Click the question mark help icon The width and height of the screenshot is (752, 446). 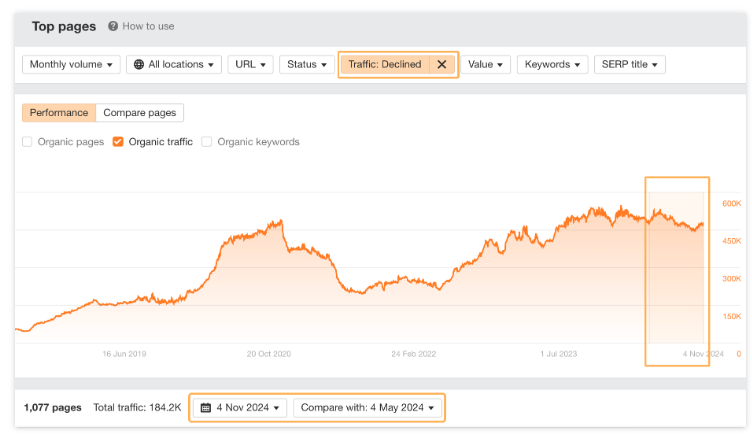point(113,26)
